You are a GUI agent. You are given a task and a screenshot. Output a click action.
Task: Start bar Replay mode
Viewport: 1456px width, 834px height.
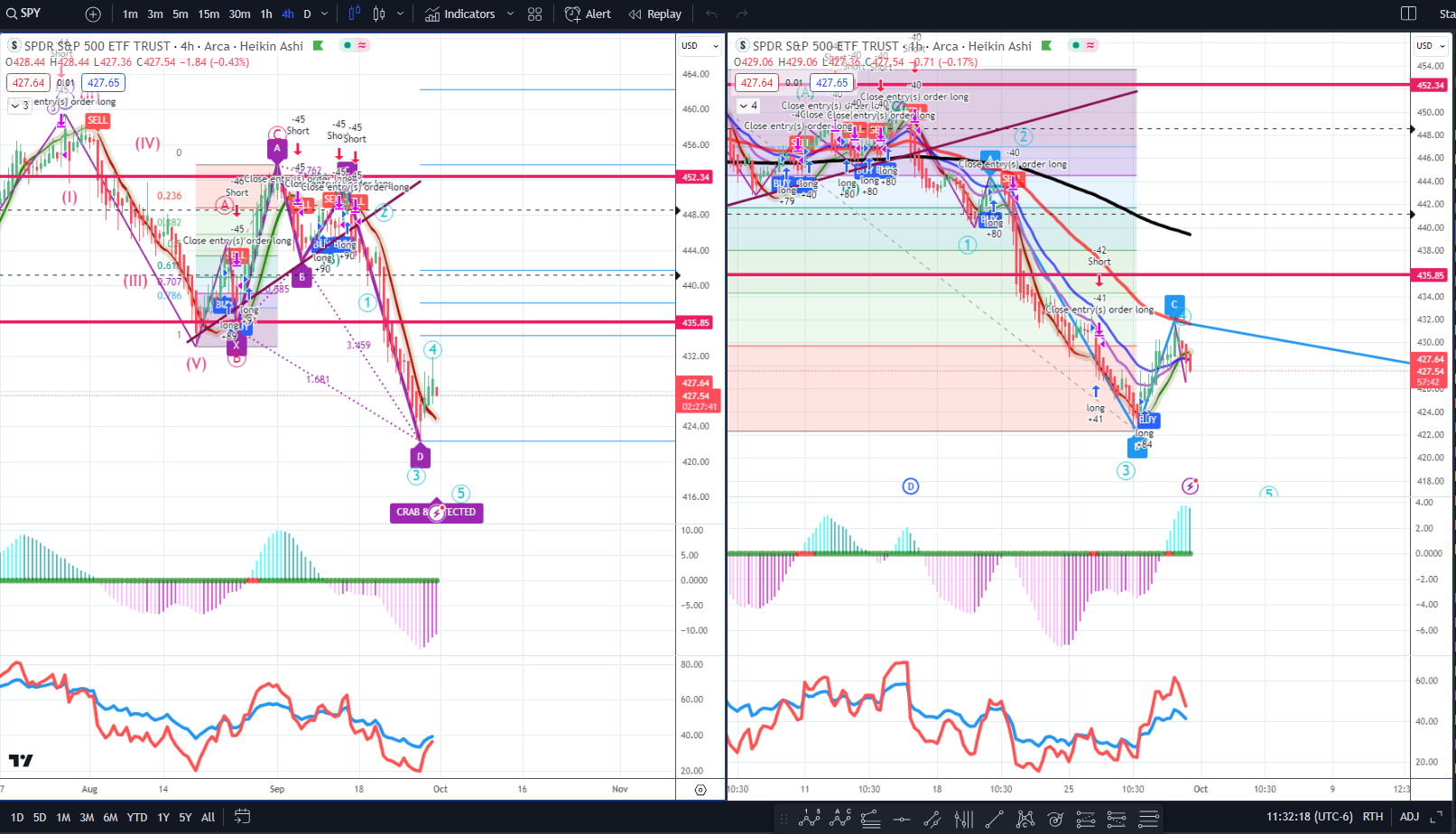click(655, 14)
